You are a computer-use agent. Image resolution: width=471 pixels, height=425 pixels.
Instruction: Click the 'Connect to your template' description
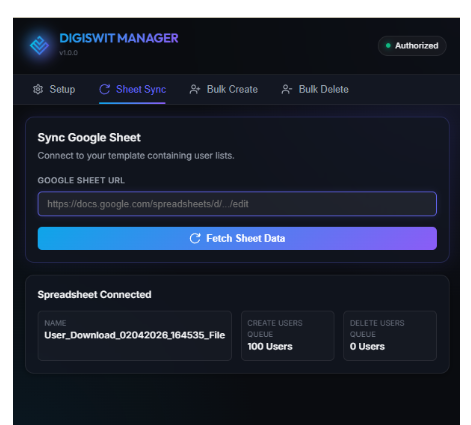point(136,156)
